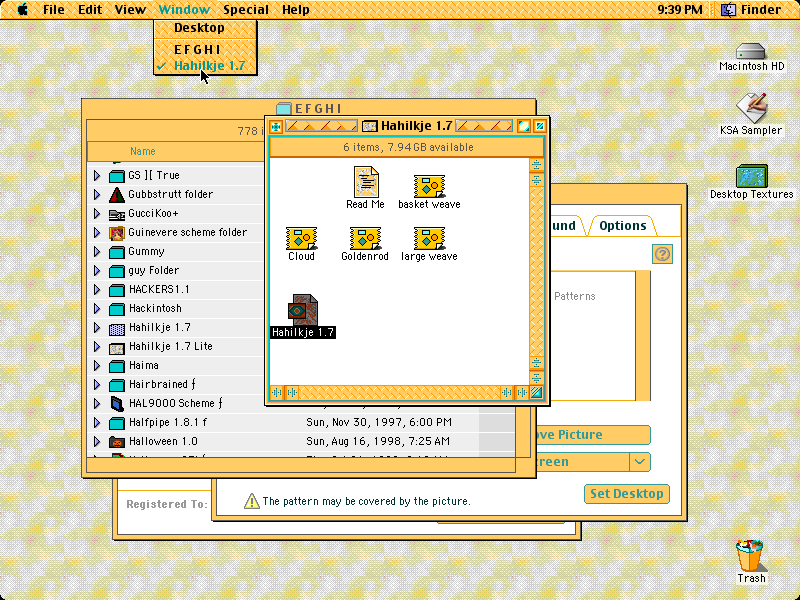Open the Apple menu icon
800x600 pixels.
22,9
